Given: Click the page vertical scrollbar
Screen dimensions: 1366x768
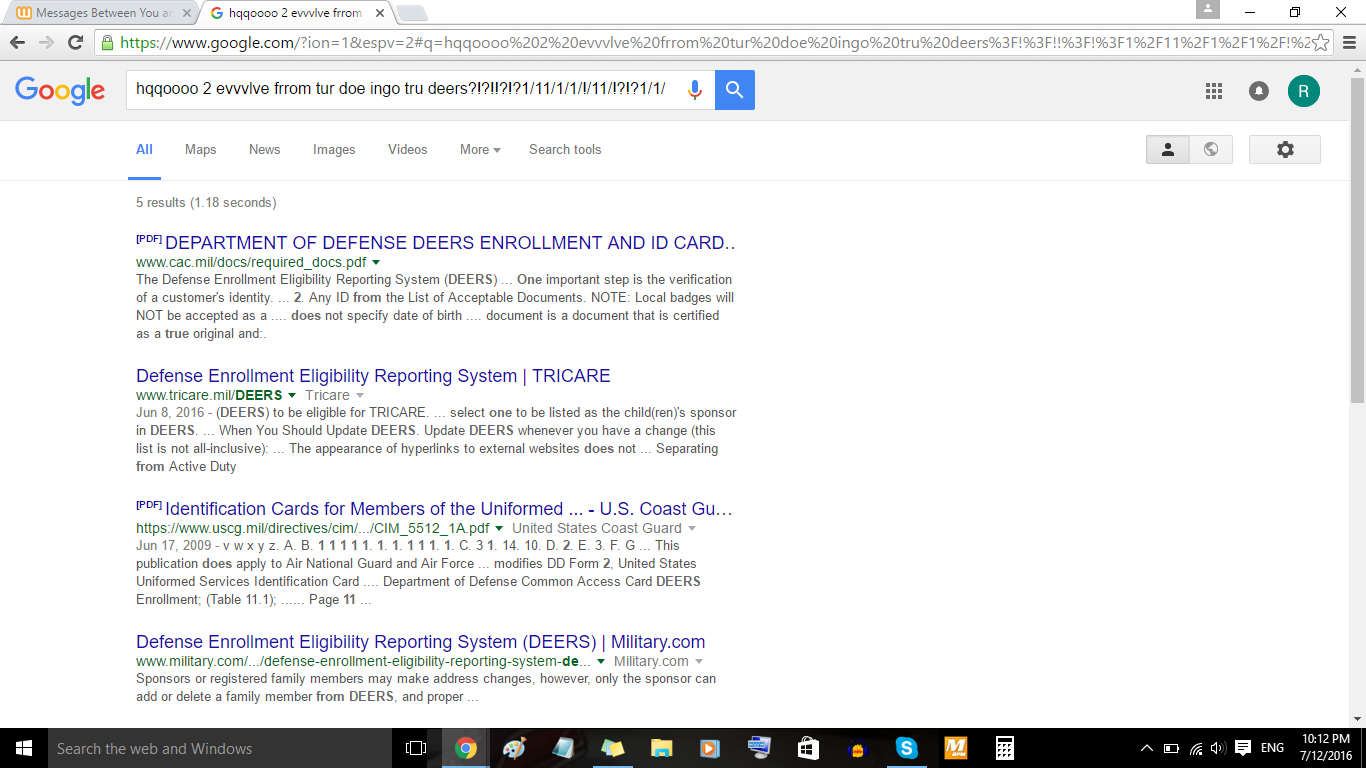Looking at the screenshot, I should point(1356,240).
